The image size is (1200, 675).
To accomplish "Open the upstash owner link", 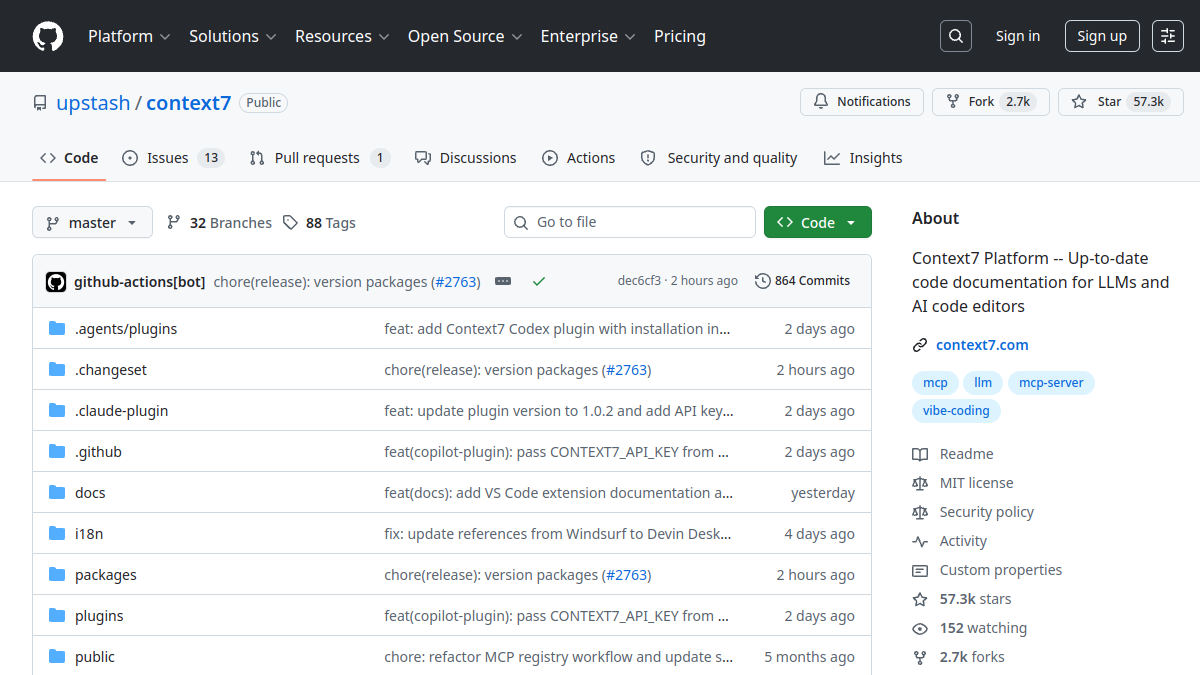I will point(93,103).
